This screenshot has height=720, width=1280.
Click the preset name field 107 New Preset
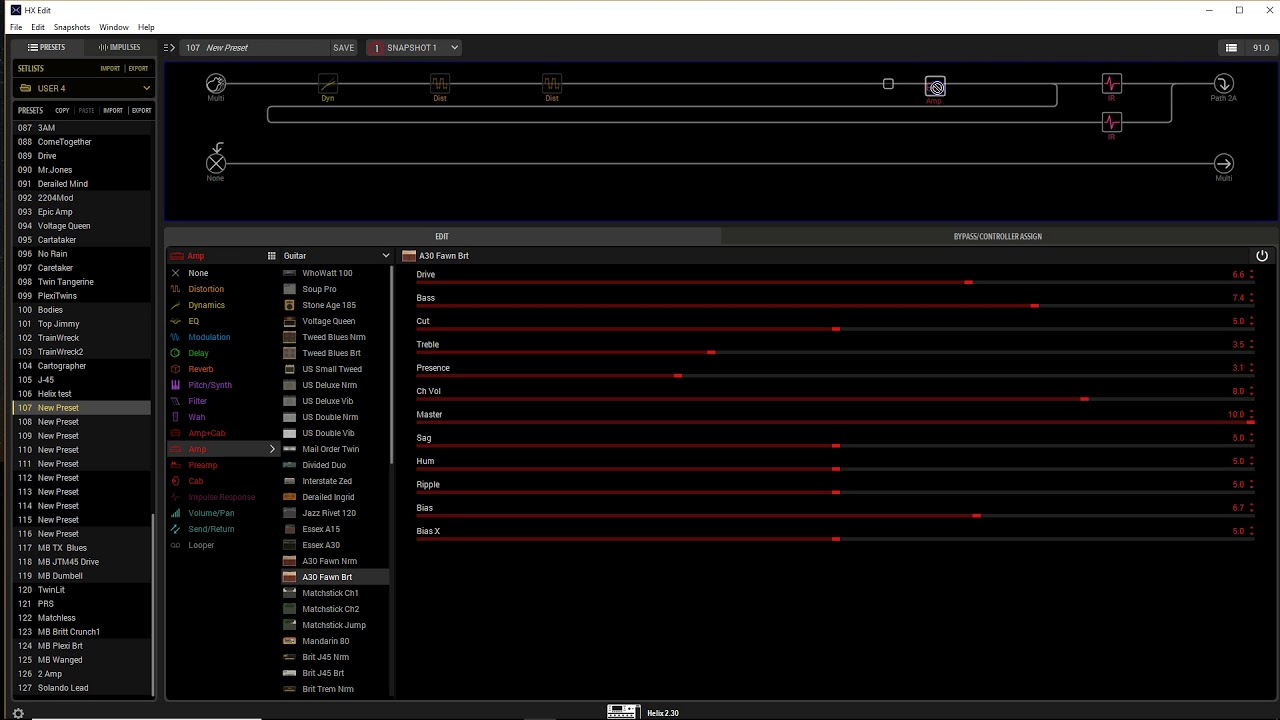point(255,48)
